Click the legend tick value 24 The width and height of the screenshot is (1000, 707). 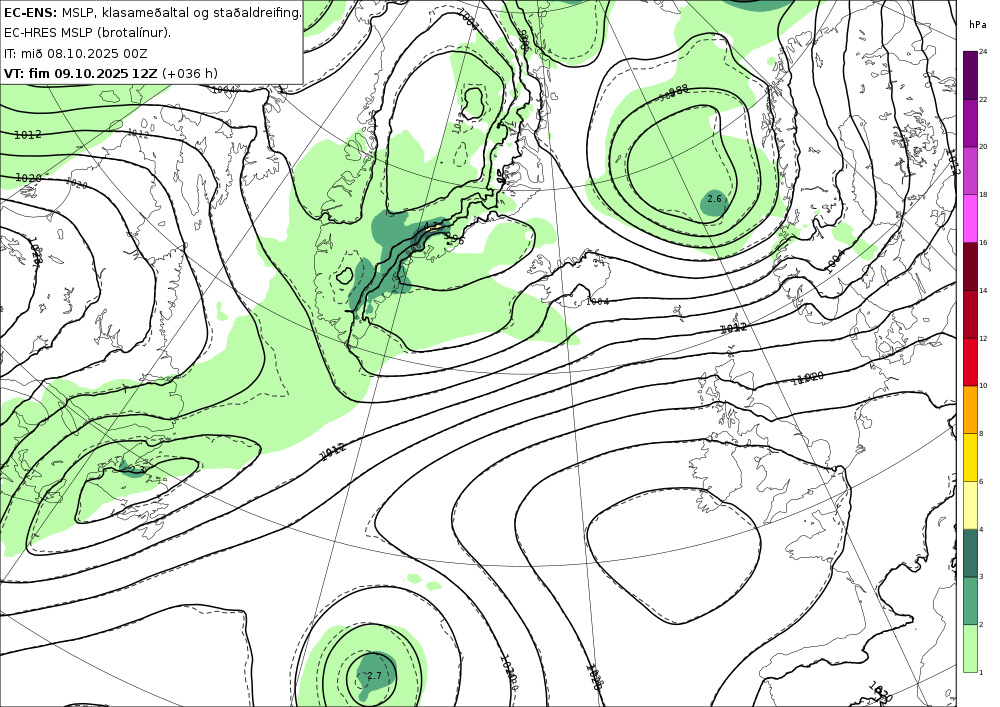click(x=983, y=52)
